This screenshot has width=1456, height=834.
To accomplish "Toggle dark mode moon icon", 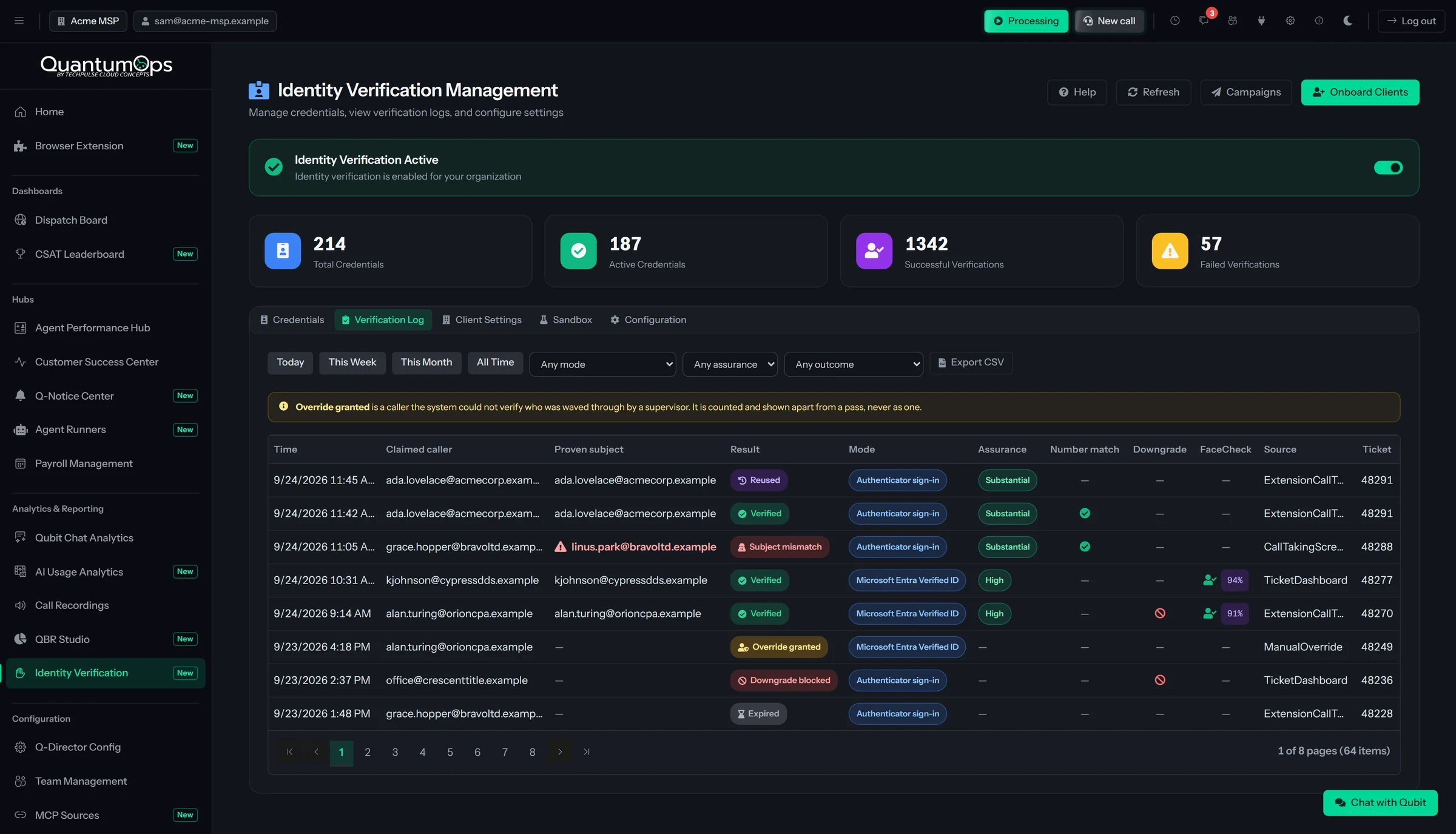I will (1348, 21).
